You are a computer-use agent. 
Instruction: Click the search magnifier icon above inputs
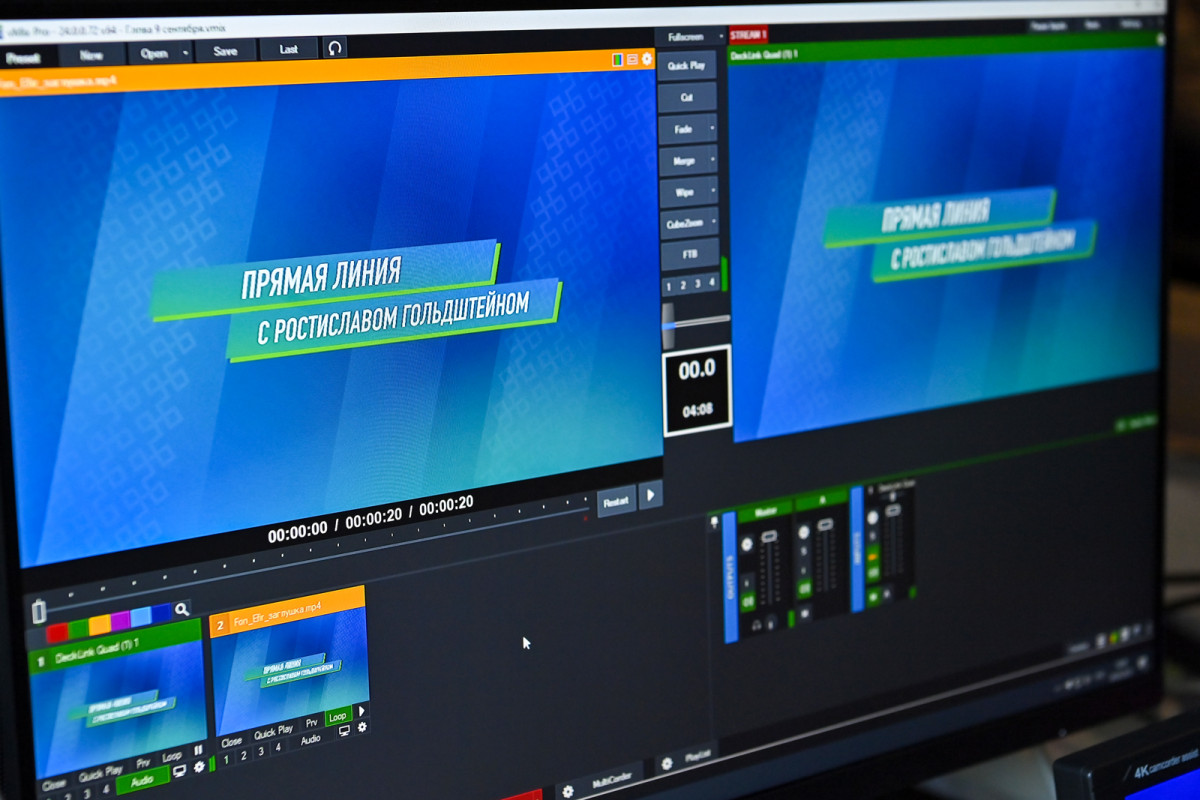point(181,609)
